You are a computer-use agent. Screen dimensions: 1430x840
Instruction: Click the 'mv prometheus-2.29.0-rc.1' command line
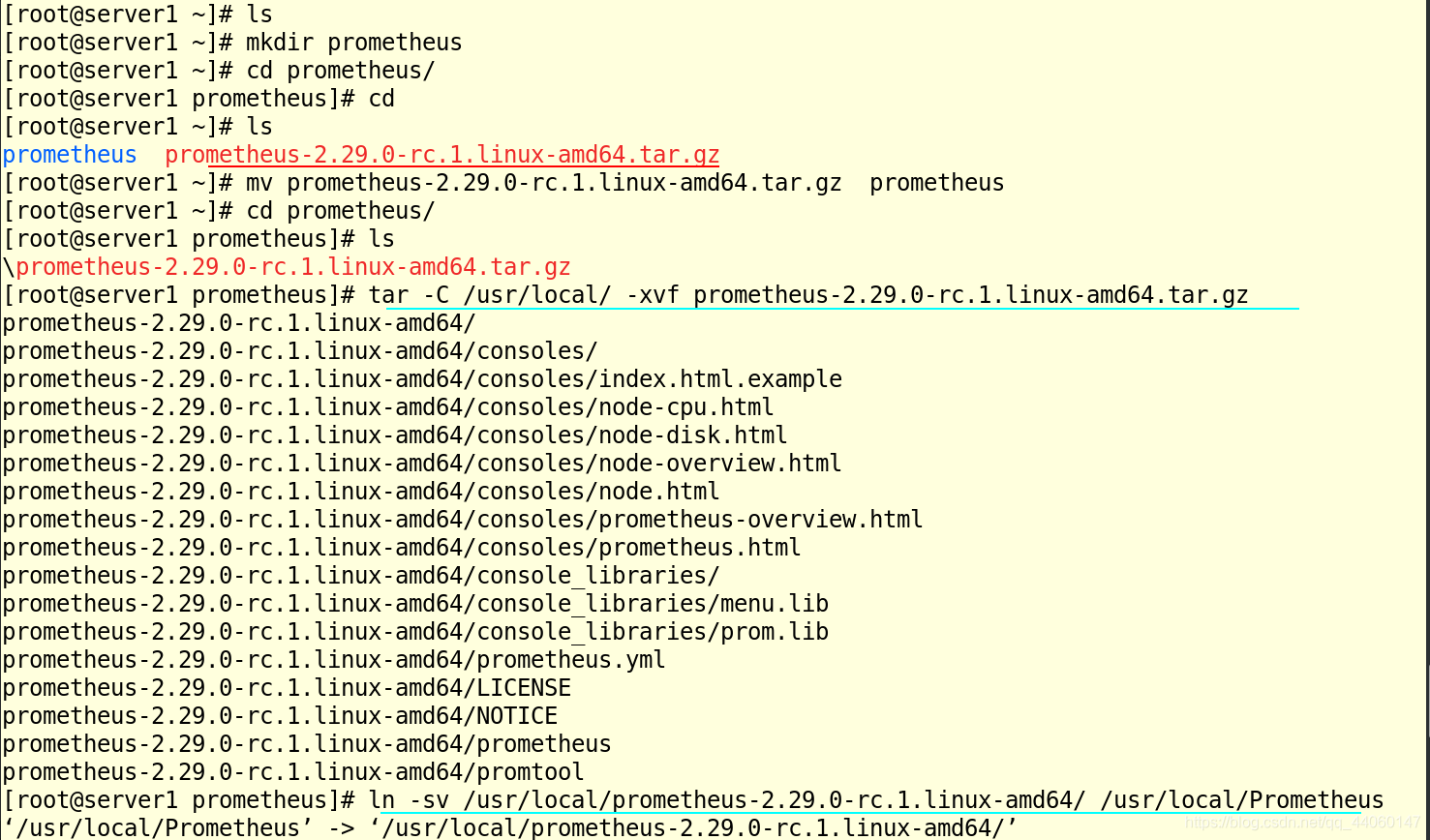coord(503,183)
